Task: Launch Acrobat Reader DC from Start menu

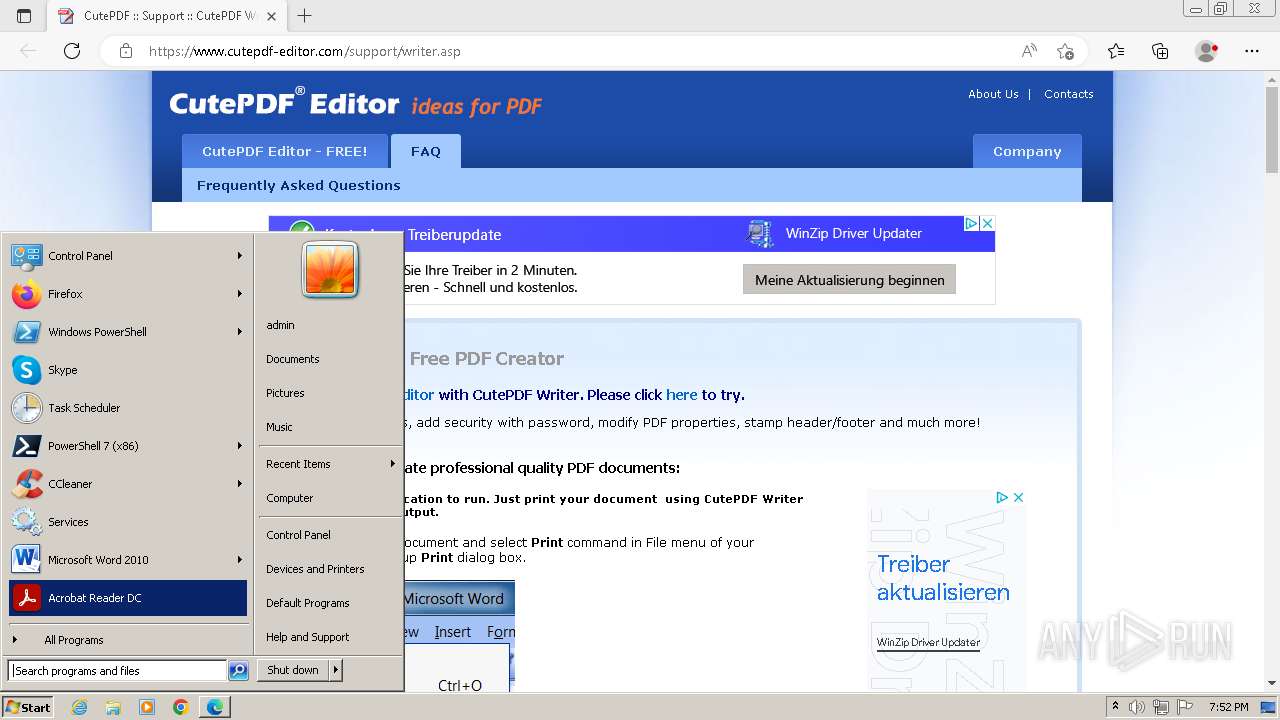Action: click(x=128, y=598)
